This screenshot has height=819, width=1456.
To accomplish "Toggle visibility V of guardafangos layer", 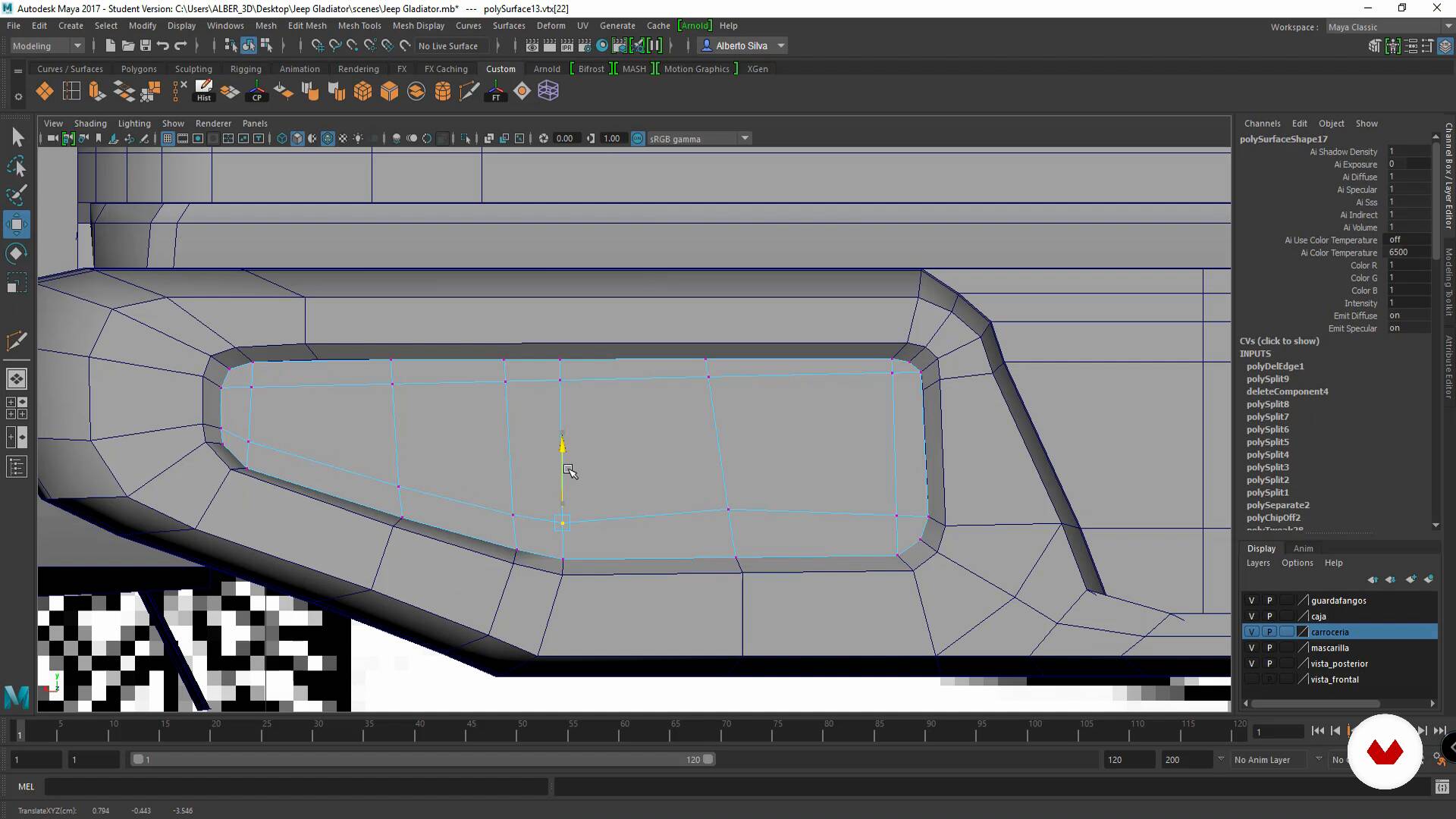I will 1251,601.
